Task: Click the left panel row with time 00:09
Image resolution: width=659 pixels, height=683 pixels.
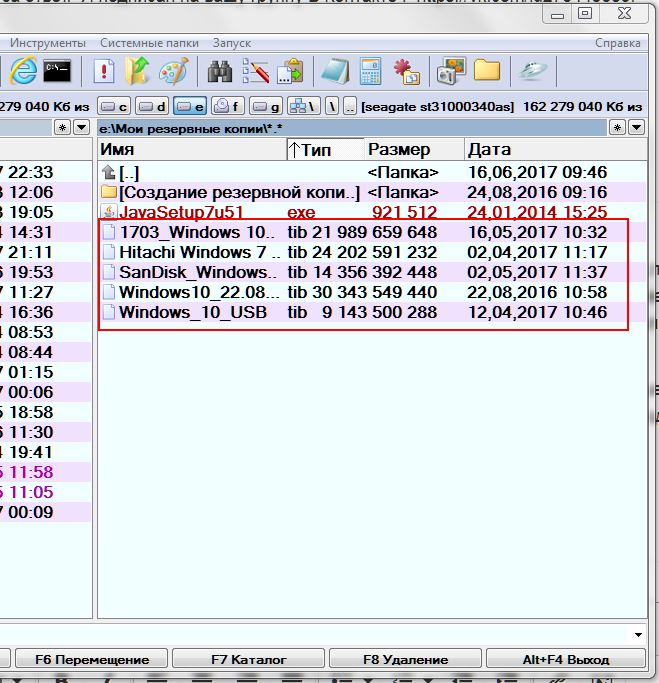Action: tap(45, 512)
